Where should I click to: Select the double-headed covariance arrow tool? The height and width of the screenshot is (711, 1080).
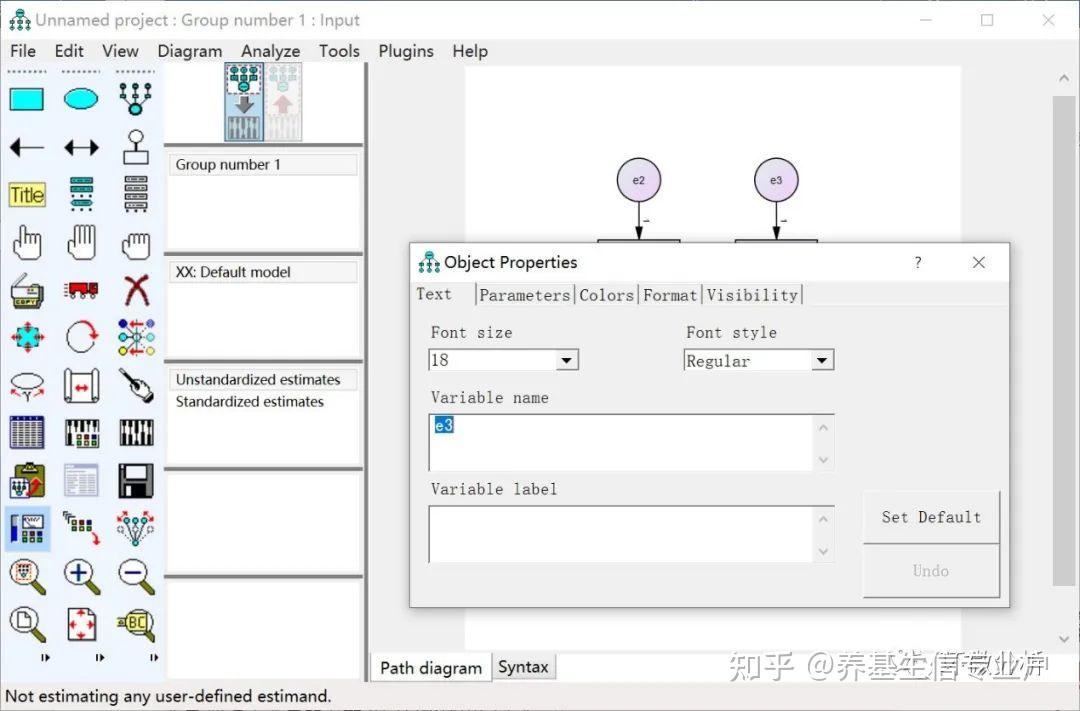[x=81, y=146]
